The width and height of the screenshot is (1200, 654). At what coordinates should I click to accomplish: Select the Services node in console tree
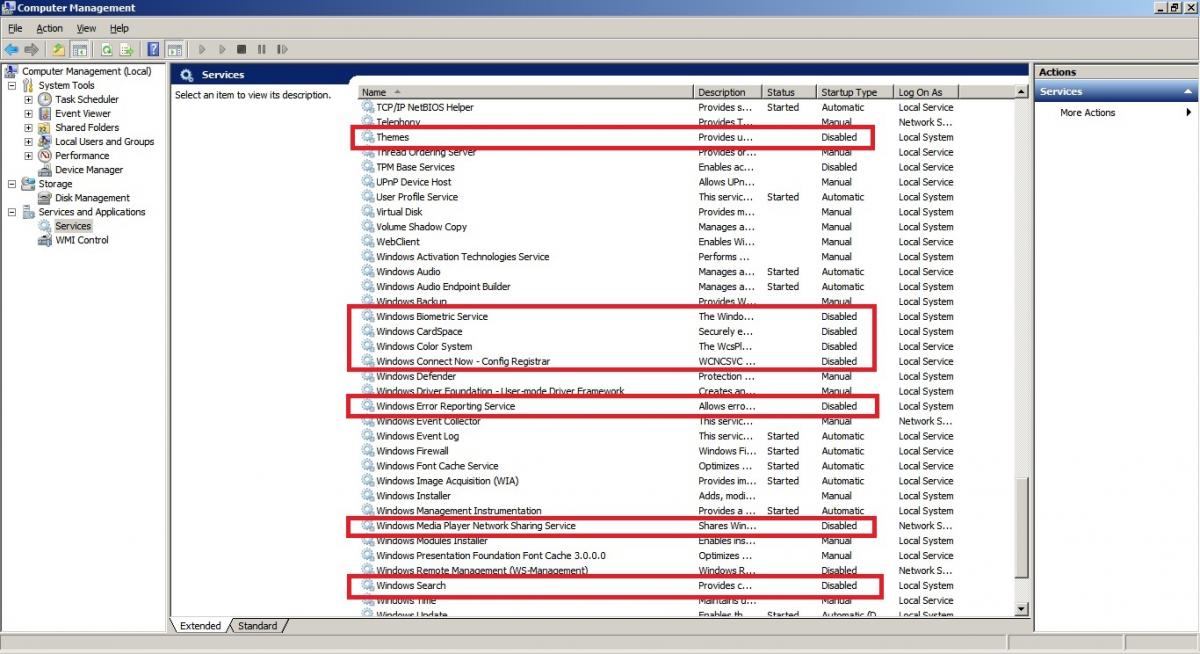pyautogui.click(x=73, y=226)
